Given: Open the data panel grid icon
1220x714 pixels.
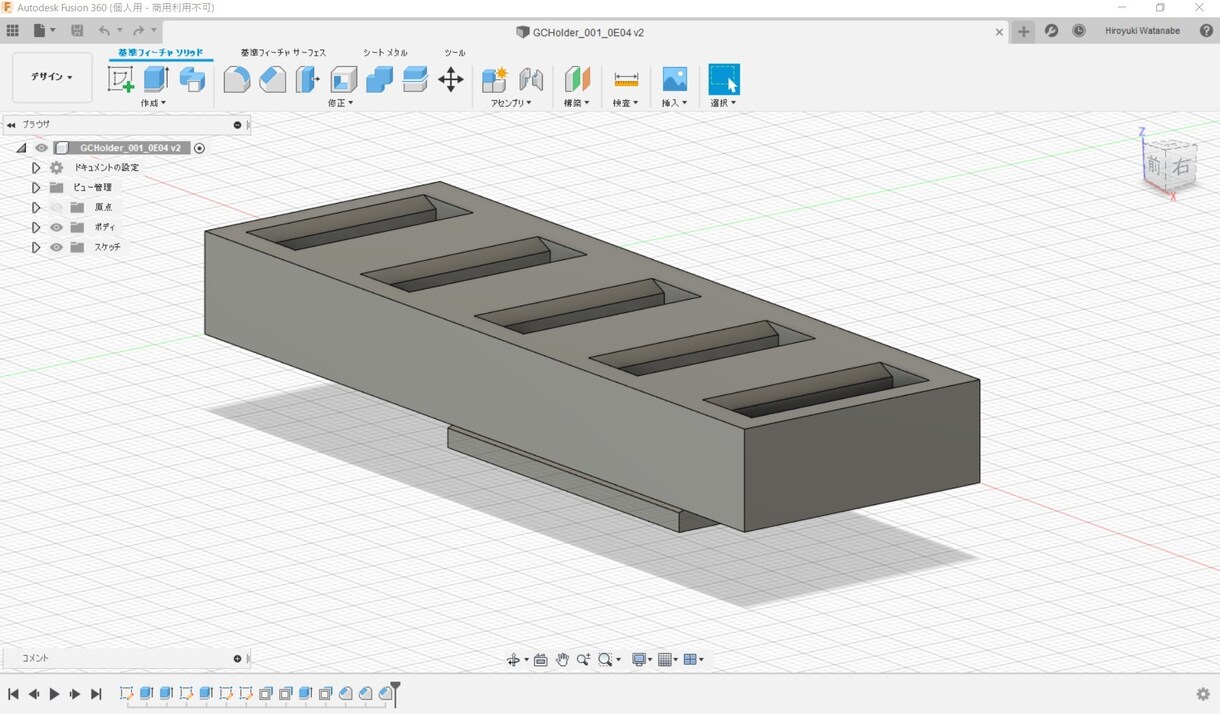Looking at the screenshot, I should 13,31.
